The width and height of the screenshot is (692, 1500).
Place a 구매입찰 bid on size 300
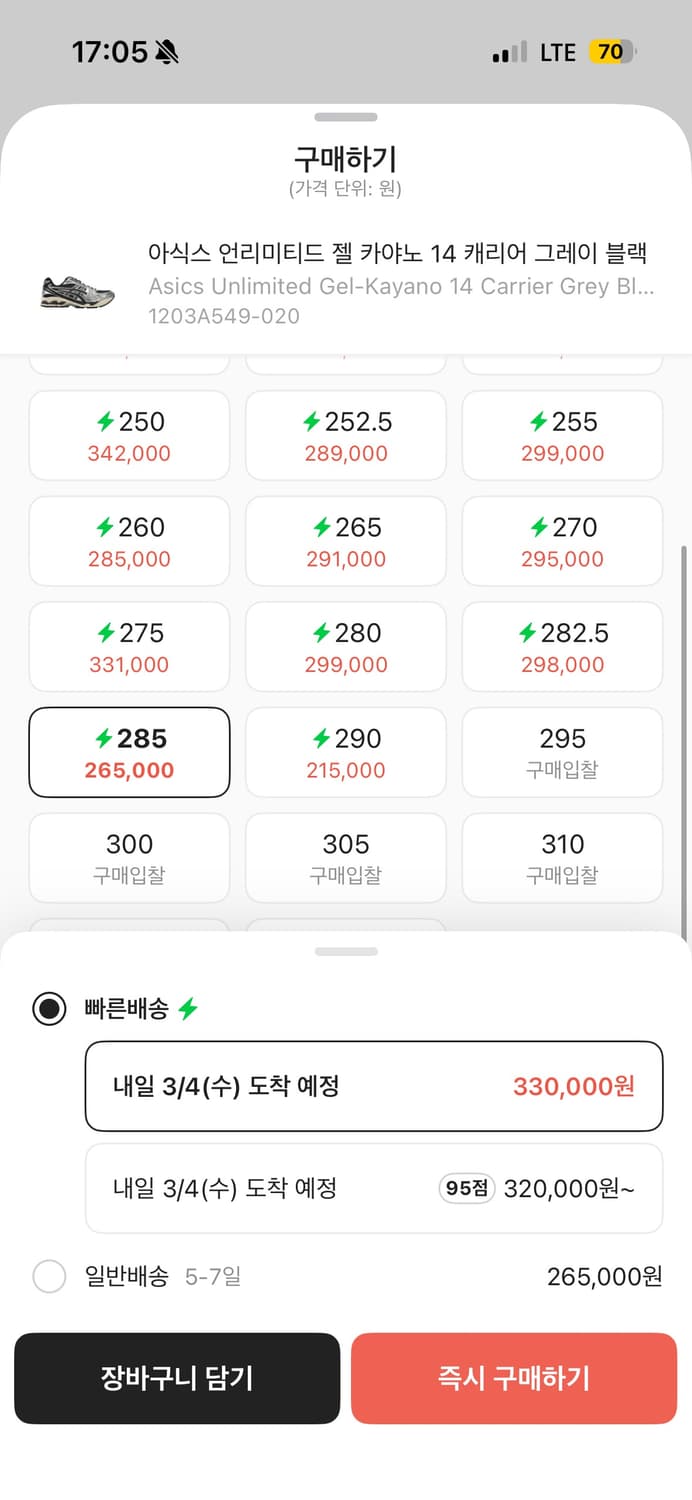pos(129,858)
